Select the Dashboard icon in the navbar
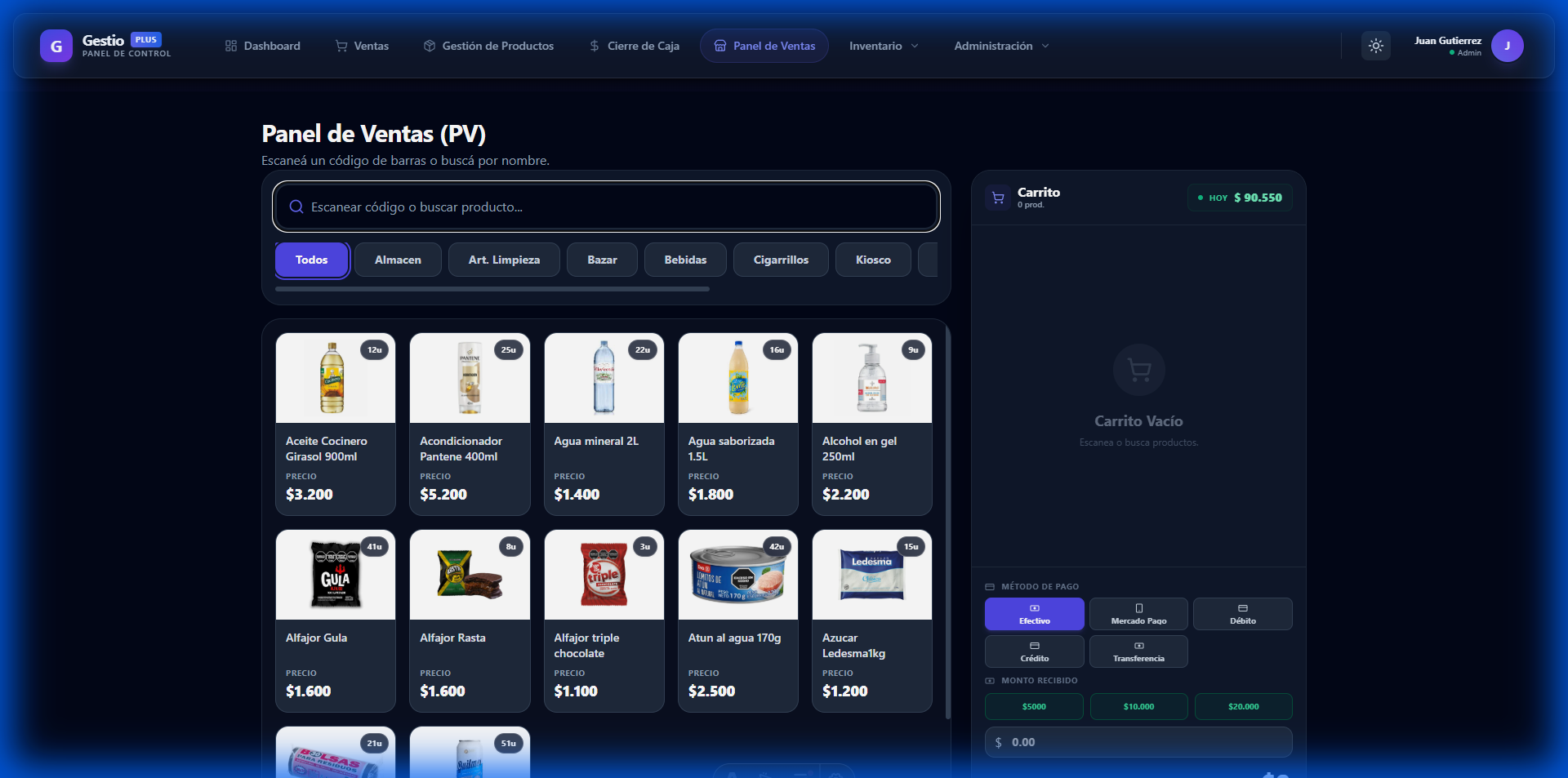 [229, 46]
